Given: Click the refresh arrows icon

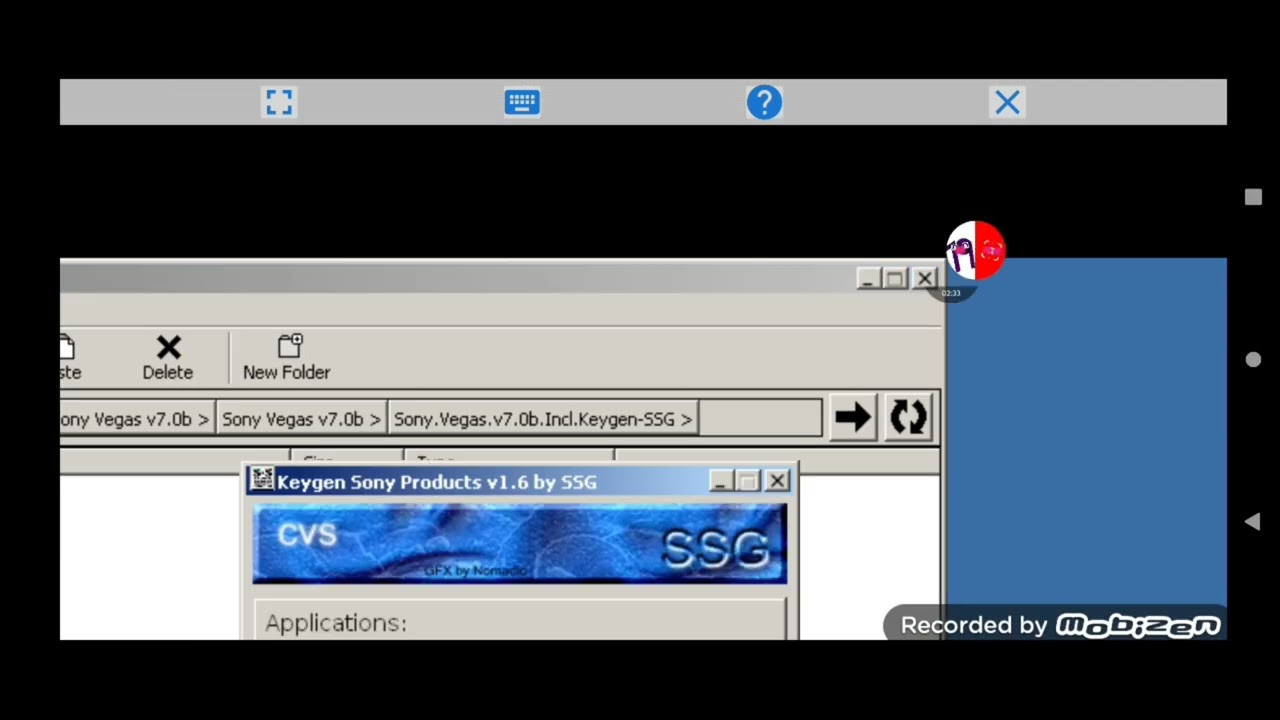Looking at the screenshot, I should 908,418.
